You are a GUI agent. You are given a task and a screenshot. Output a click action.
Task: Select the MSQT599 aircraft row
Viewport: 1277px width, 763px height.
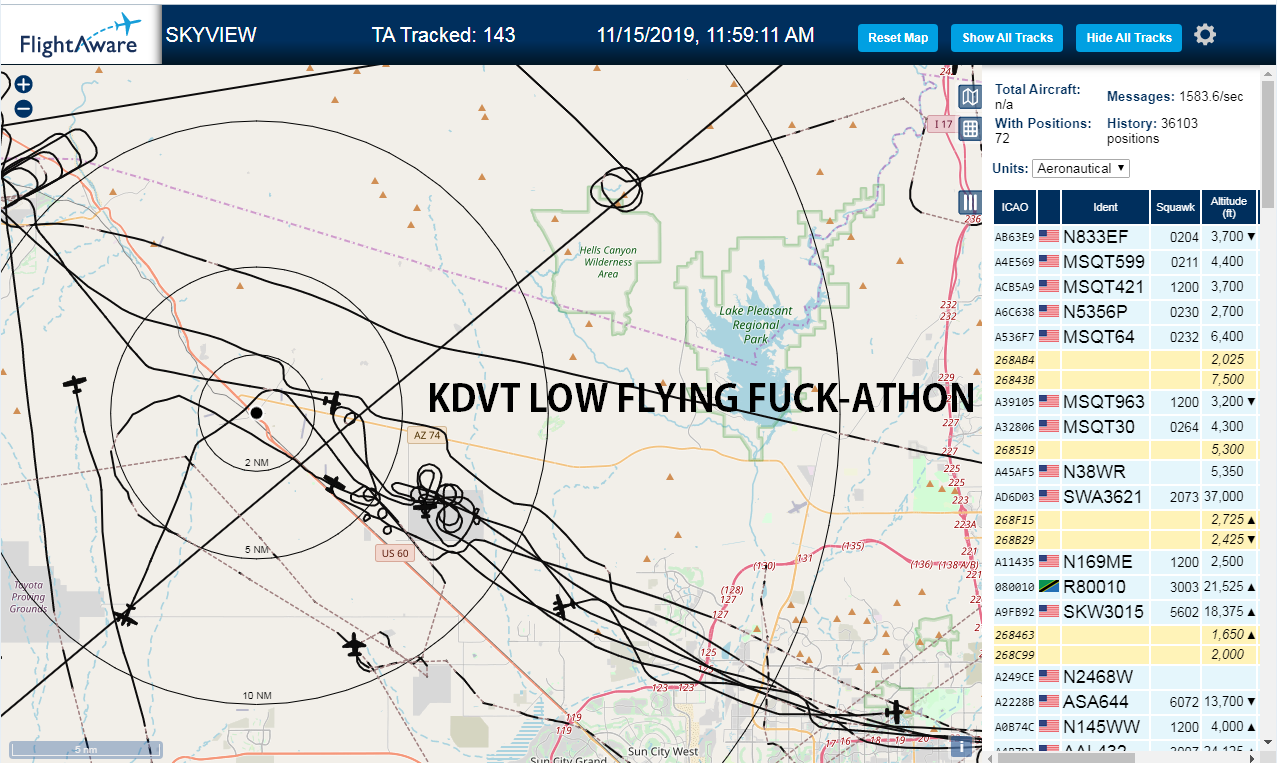pos(1126,262)
